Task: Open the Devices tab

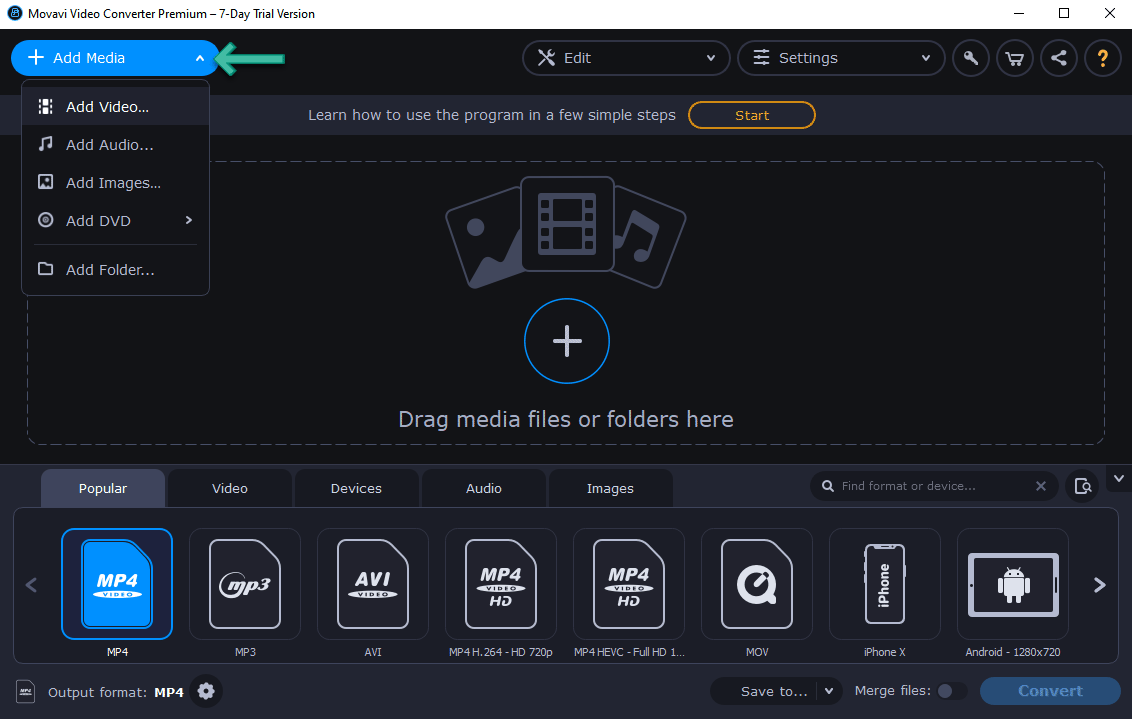Action: point(356,489)
